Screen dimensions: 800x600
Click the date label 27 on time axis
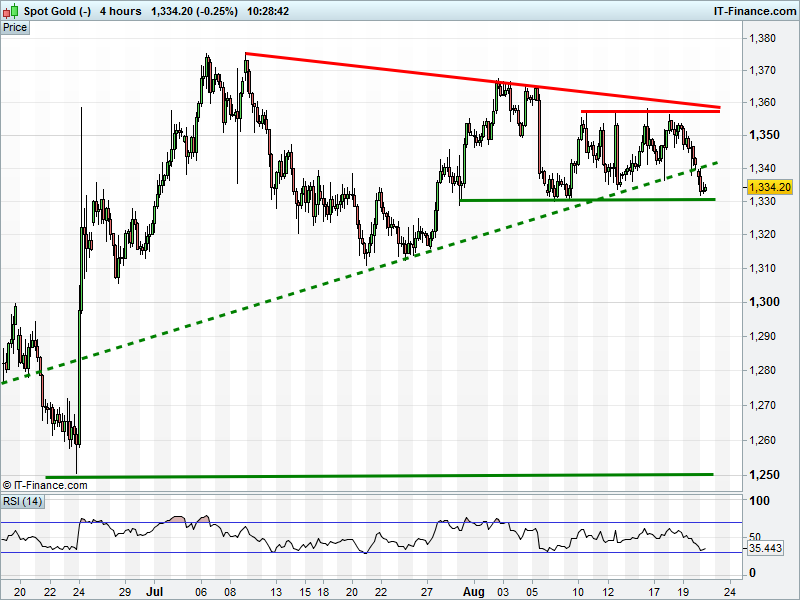(x=427, y=592)
